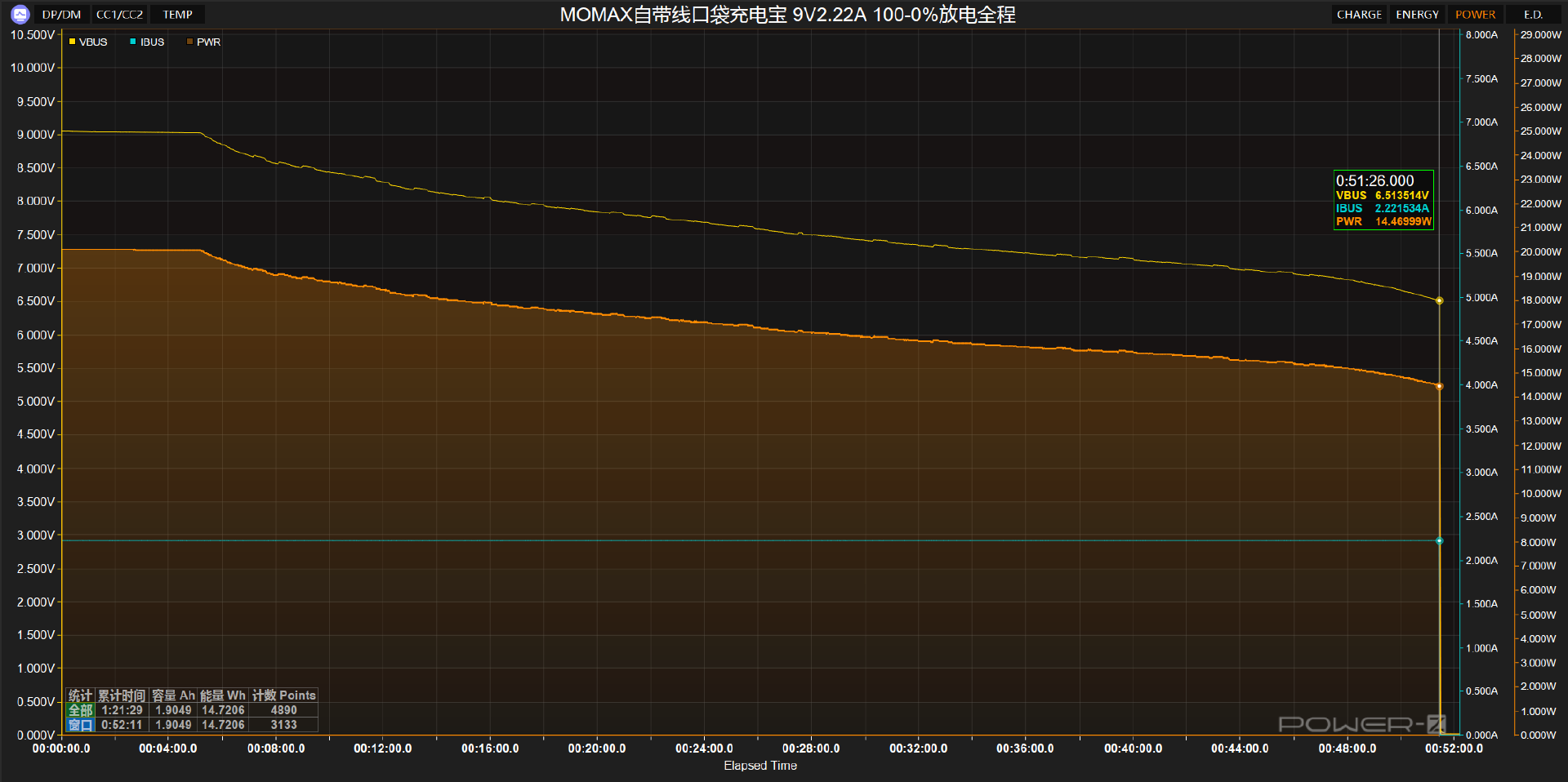Click the 00:24:00.0 time axis tick
The height and width of the screenshot is (782, 1568).
click(704, 749)
